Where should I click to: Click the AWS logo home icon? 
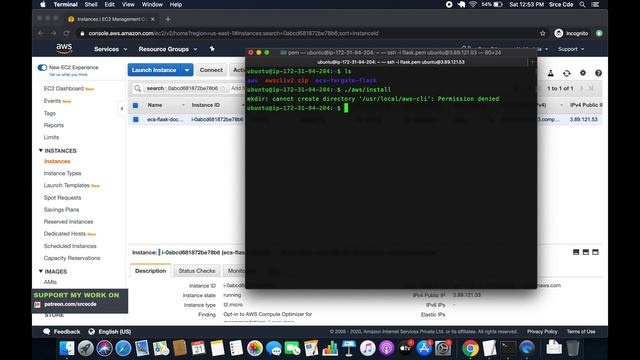click(x=64, y=49)
